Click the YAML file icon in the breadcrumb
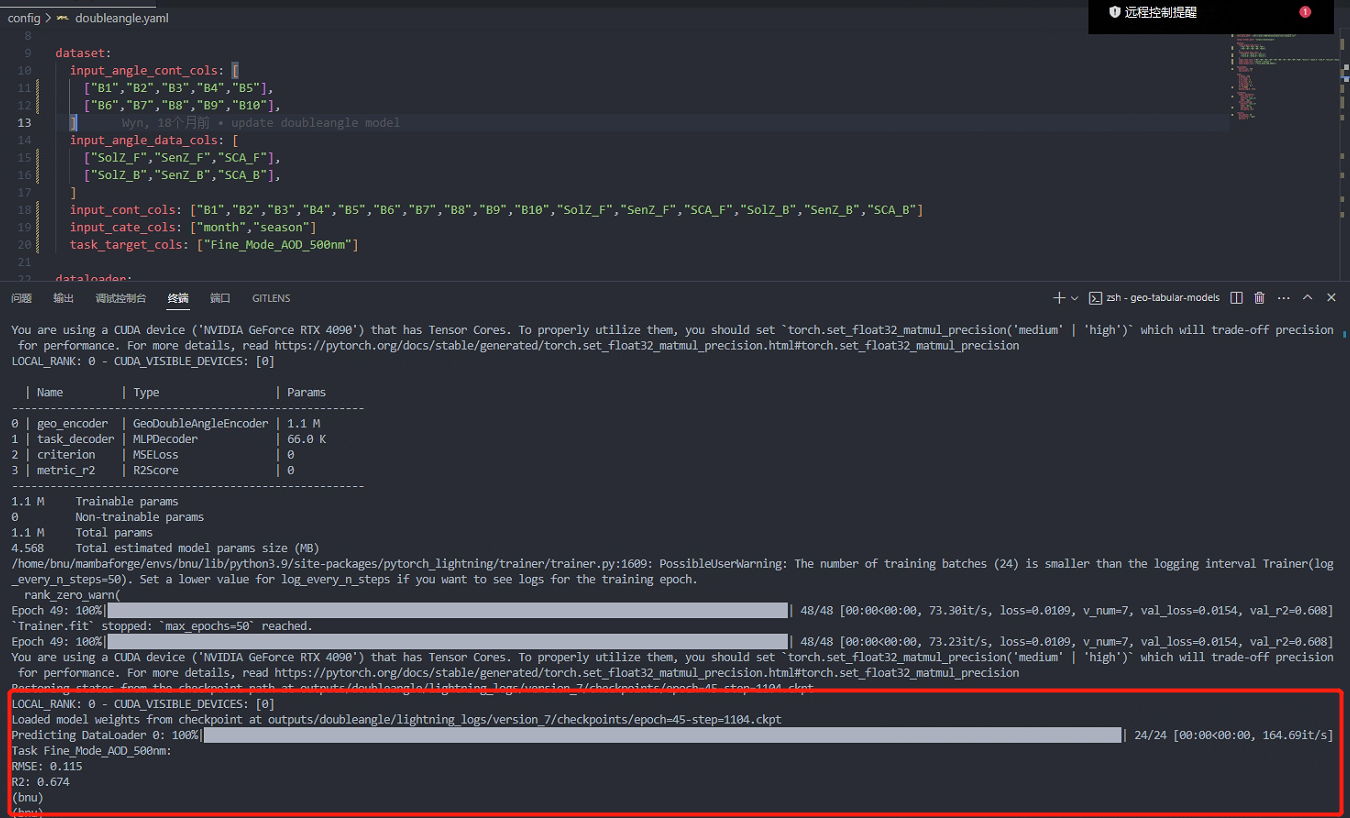This screenshot has height=818, width=1350. [x=63, y=18]
